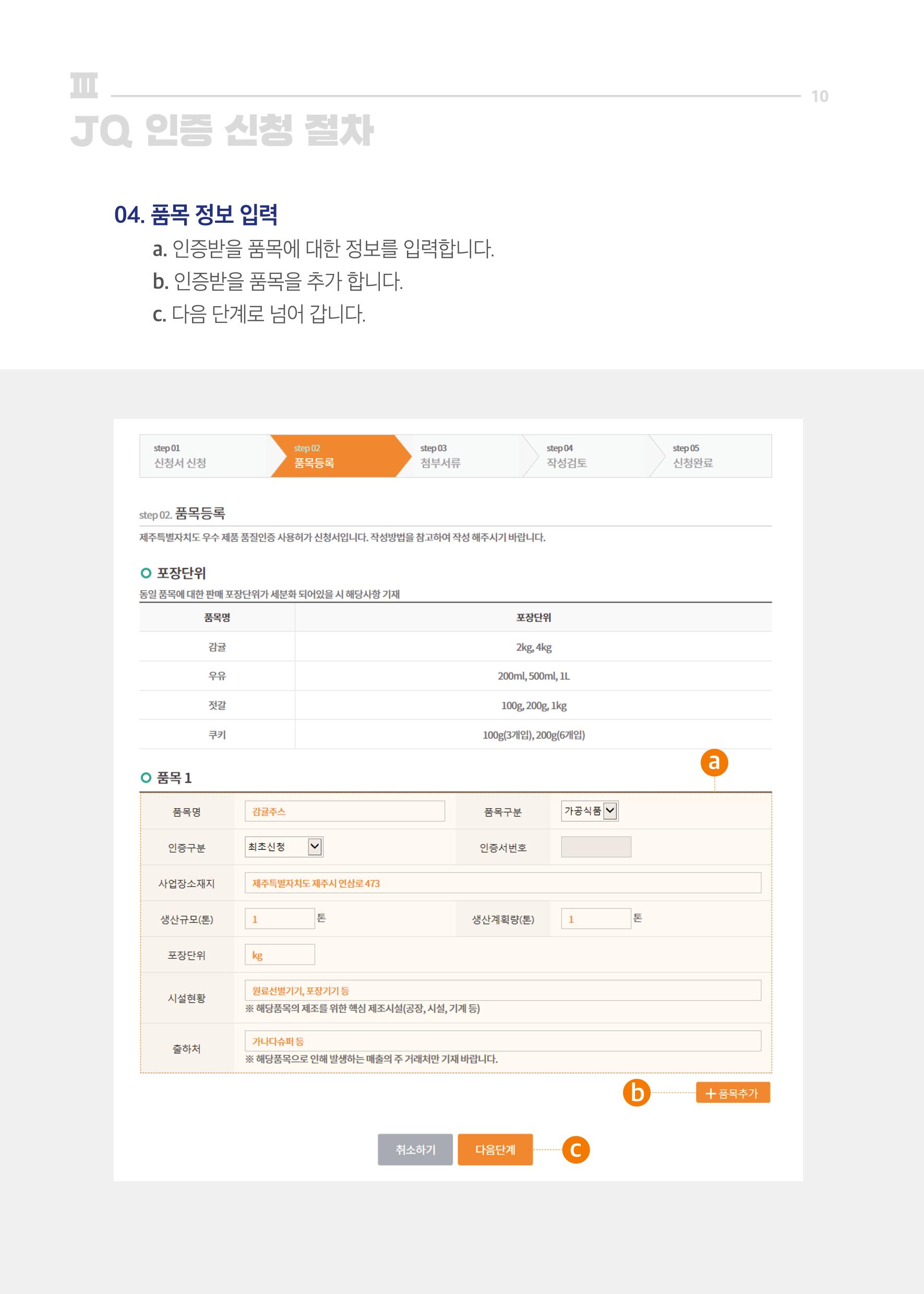Click the 우유 row in the table
This screenshot has height=1294, width=924.
pos(455,676)
